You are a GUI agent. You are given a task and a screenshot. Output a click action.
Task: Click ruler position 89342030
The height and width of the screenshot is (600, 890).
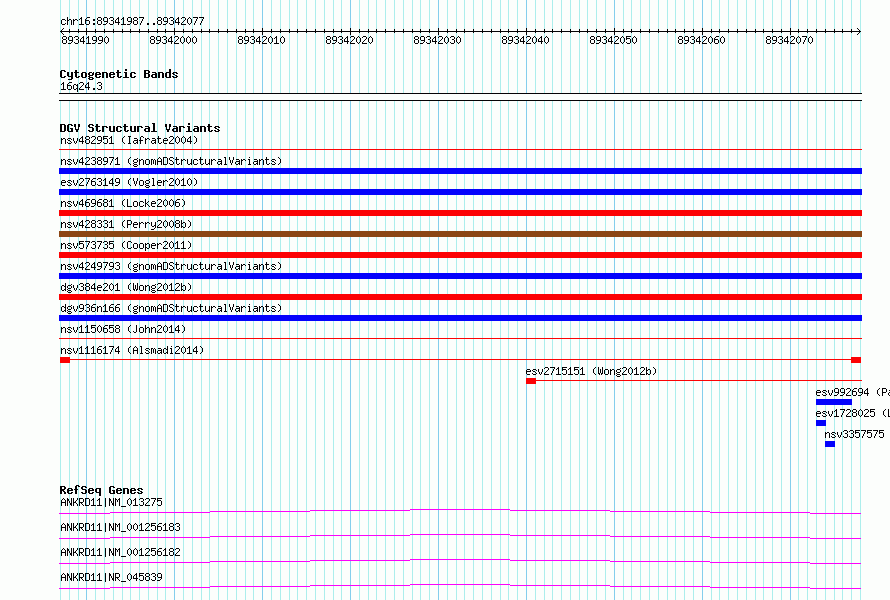tap(437, 40)
